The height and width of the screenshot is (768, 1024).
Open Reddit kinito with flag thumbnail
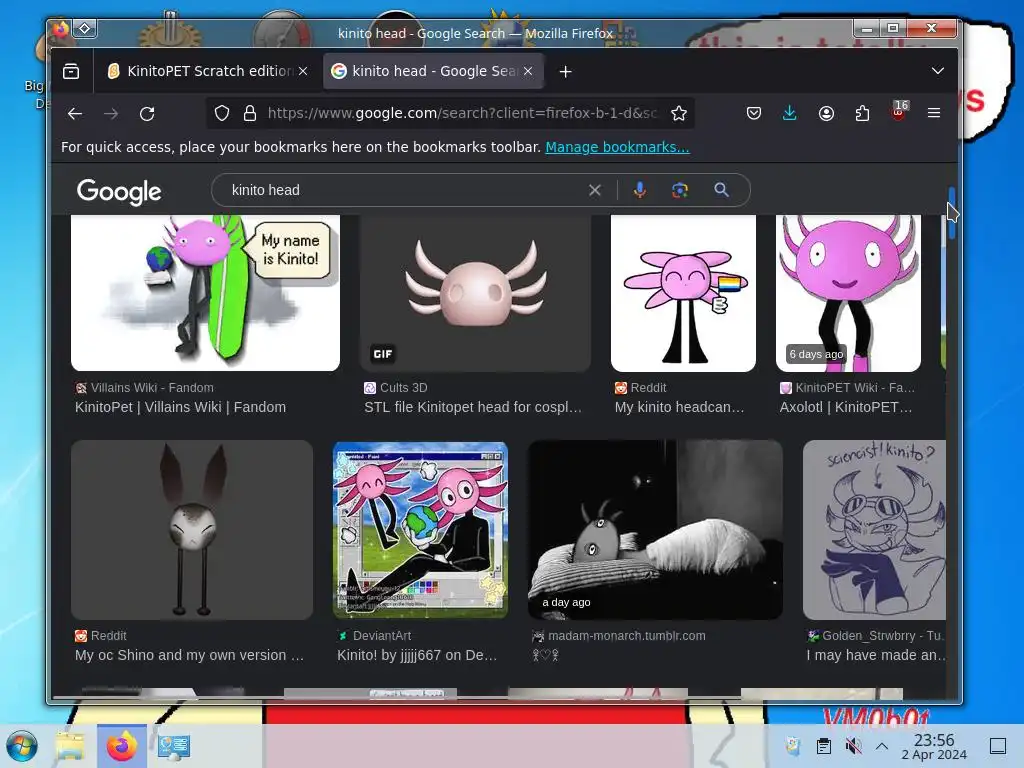point(683,293)
